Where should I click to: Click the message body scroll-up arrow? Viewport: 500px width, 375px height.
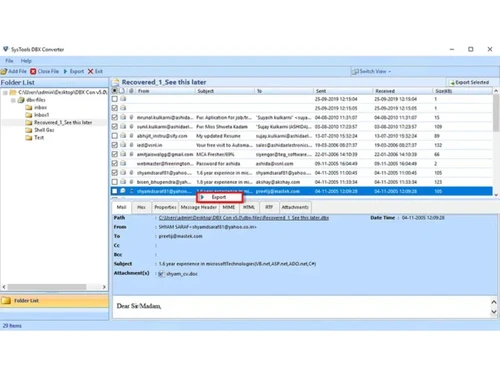[494, 302]
